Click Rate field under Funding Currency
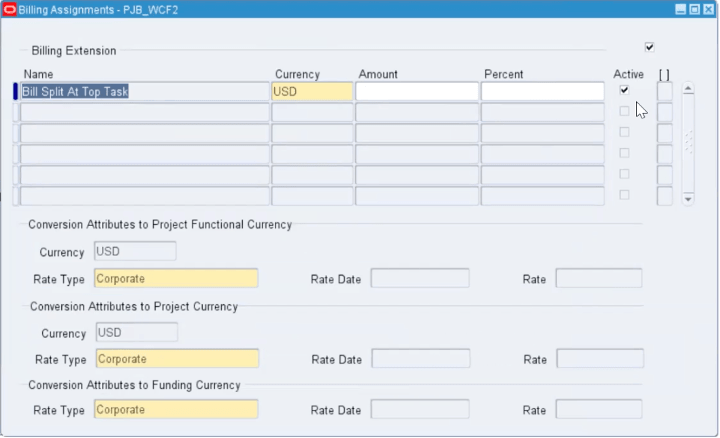 pyautogui.click(x=599, y=410)
